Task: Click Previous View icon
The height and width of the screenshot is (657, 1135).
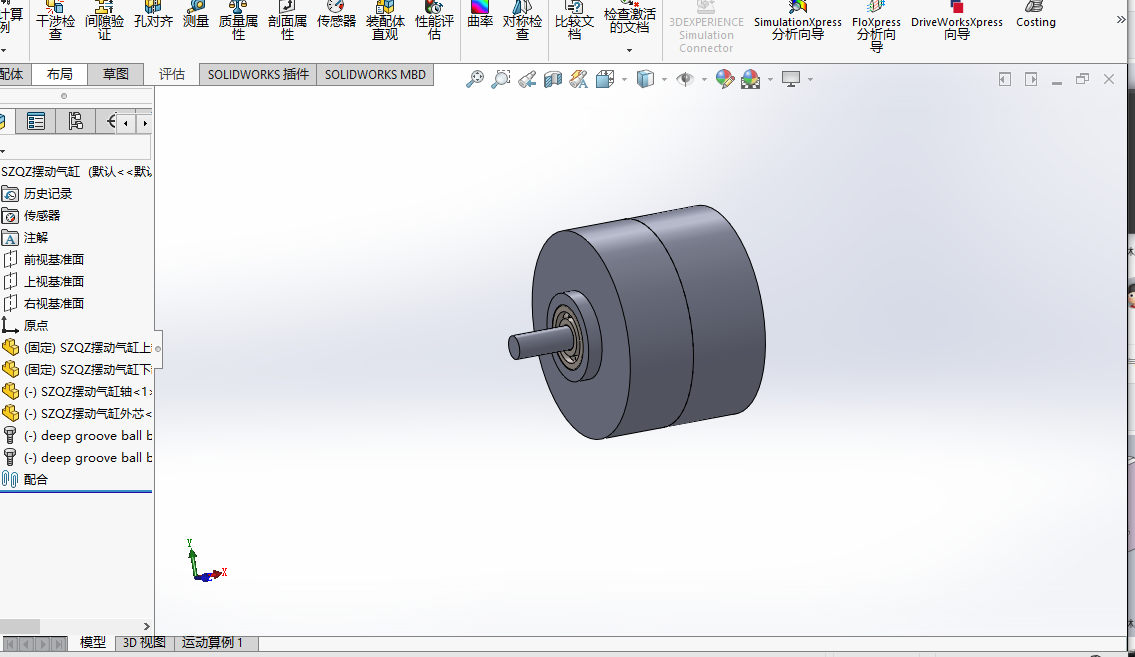Action: [x=527, y=79]
